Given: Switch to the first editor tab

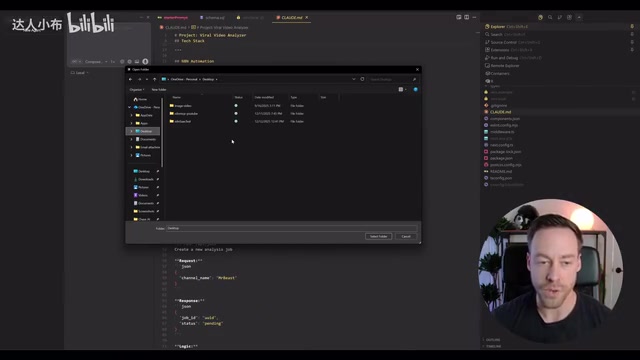Looking at the screenshot, I should pos(173,18).
